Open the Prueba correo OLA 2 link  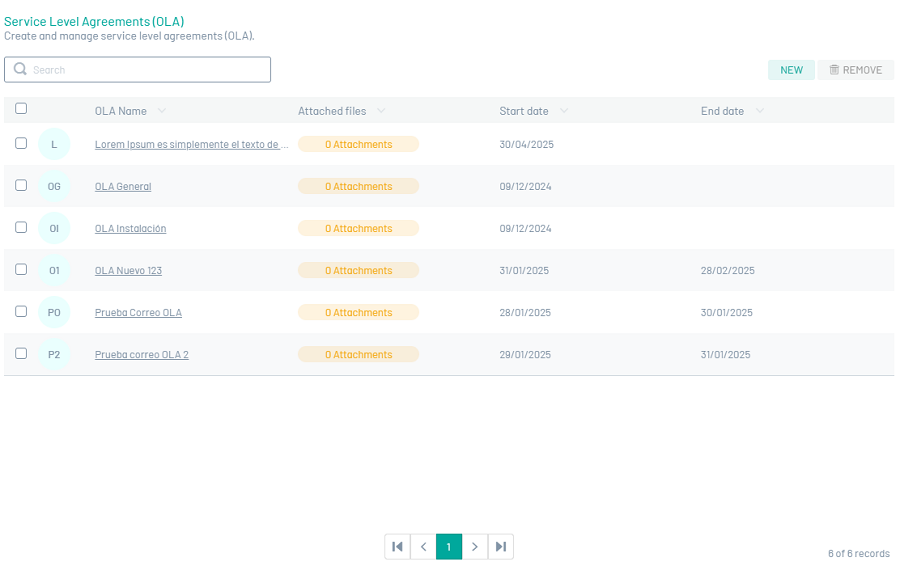pos(142,355)
